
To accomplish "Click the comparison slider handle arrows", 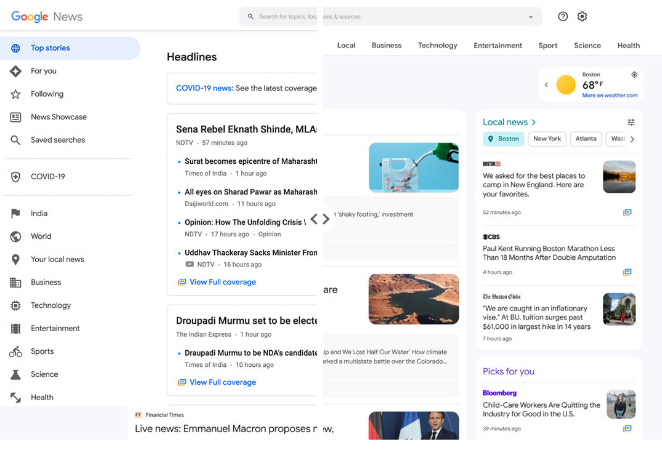I will (320, 219).
